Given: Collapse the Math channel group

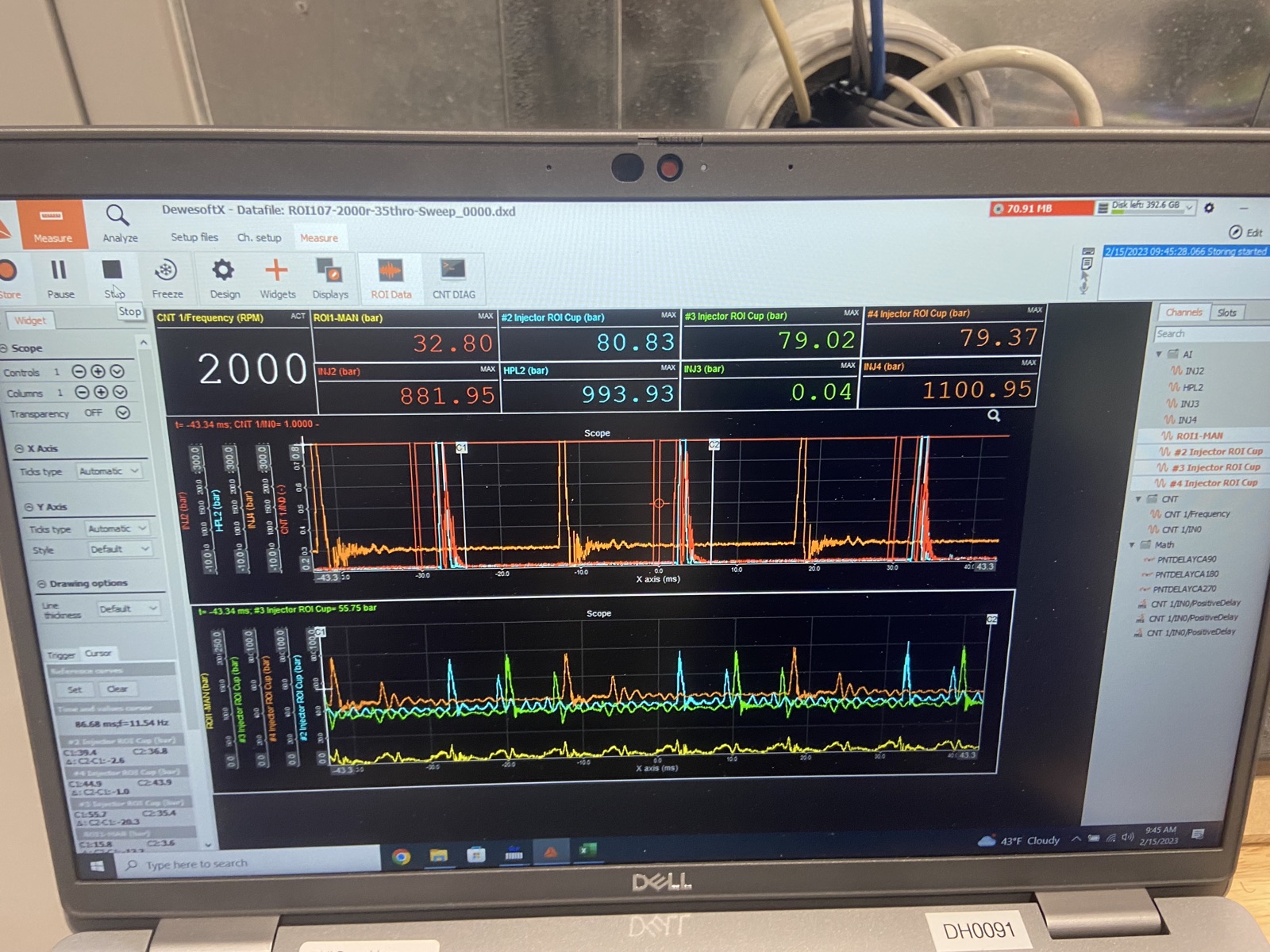Looking at the screenshot, I should pyautogui.click(x=1132, y=545).
